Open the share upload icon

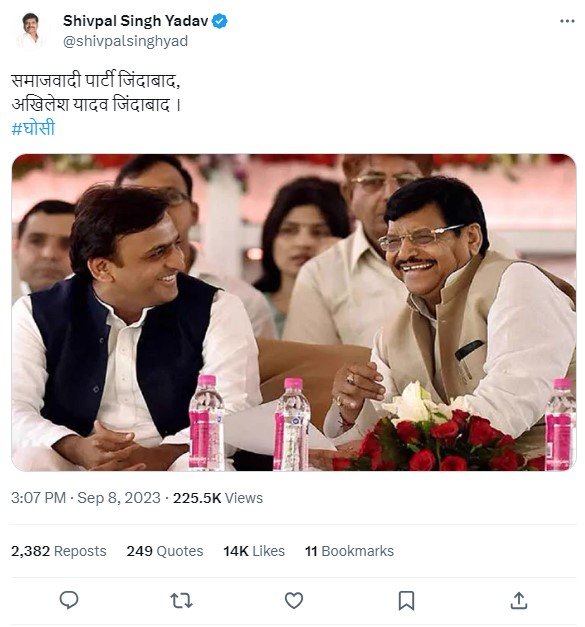click(x=519, y=601)
